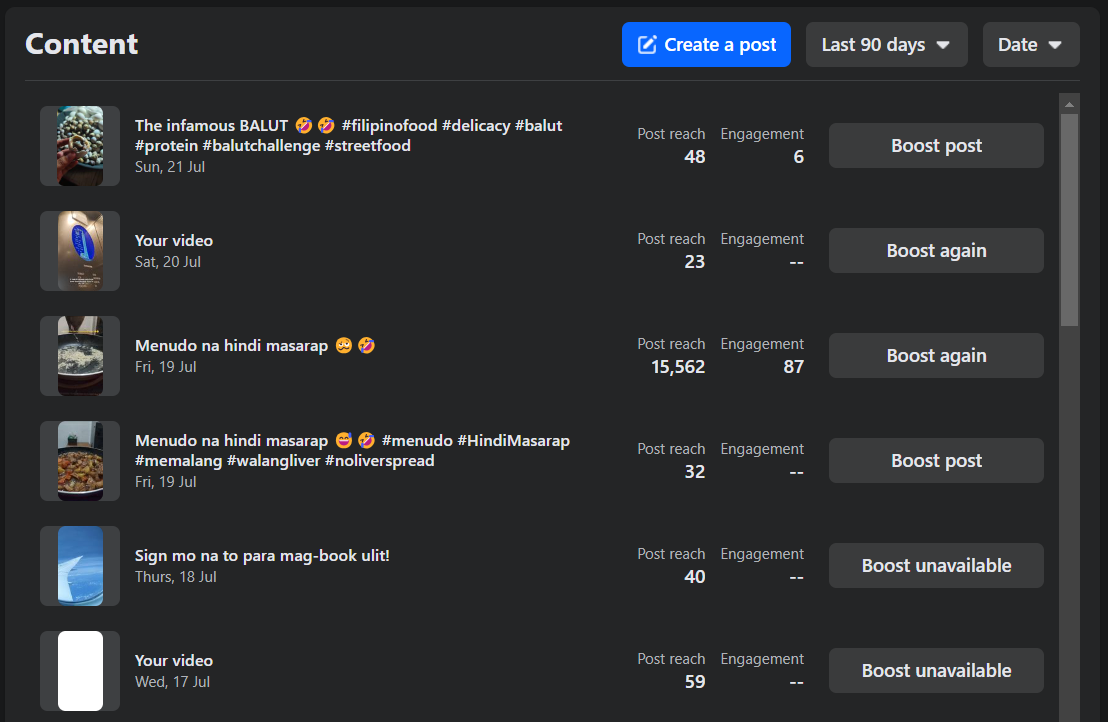Viewport: 1108px width, 722px height.
Task: Click Boost again for Sat, 20 Jul video
Action: [936, 251]
